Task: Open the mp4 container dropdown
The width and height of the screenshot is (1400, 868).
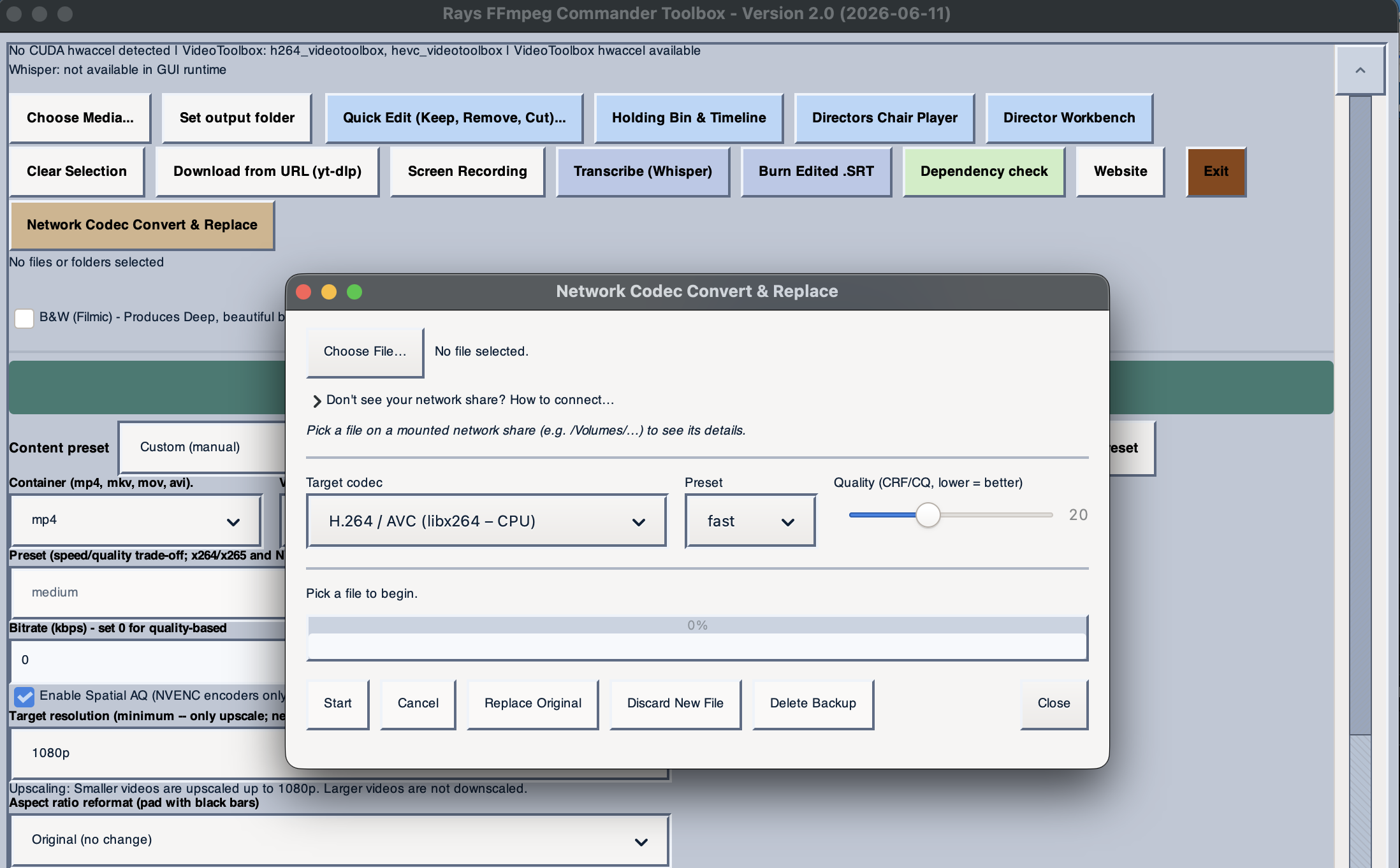Action: 136,521
